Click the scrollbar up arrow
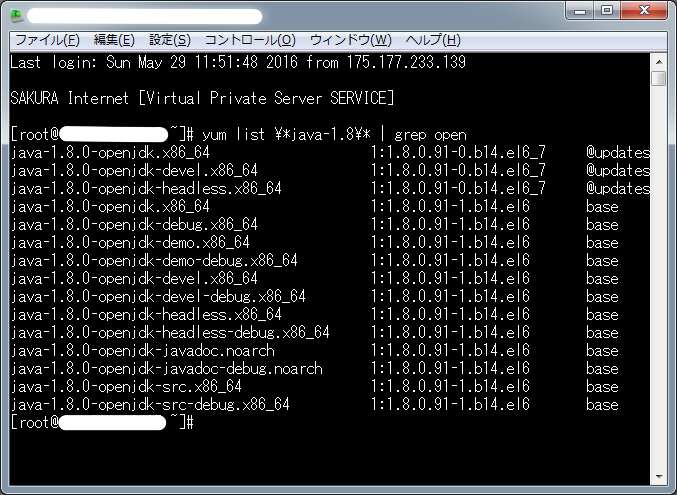677x495 pixels. click(659, 62)
